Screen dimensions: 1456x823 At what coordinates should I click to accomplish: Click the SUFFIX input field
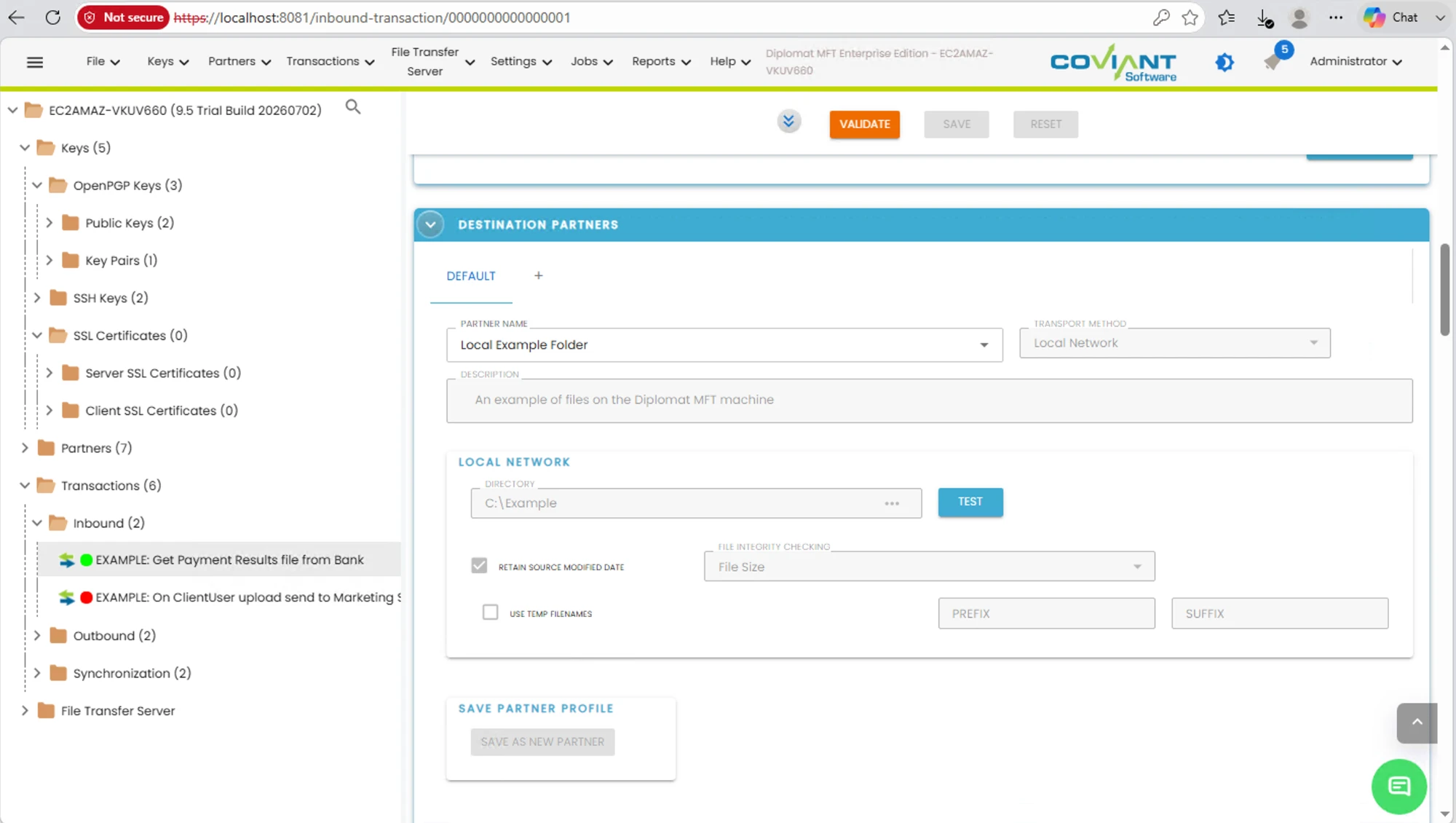point(1279,613)
